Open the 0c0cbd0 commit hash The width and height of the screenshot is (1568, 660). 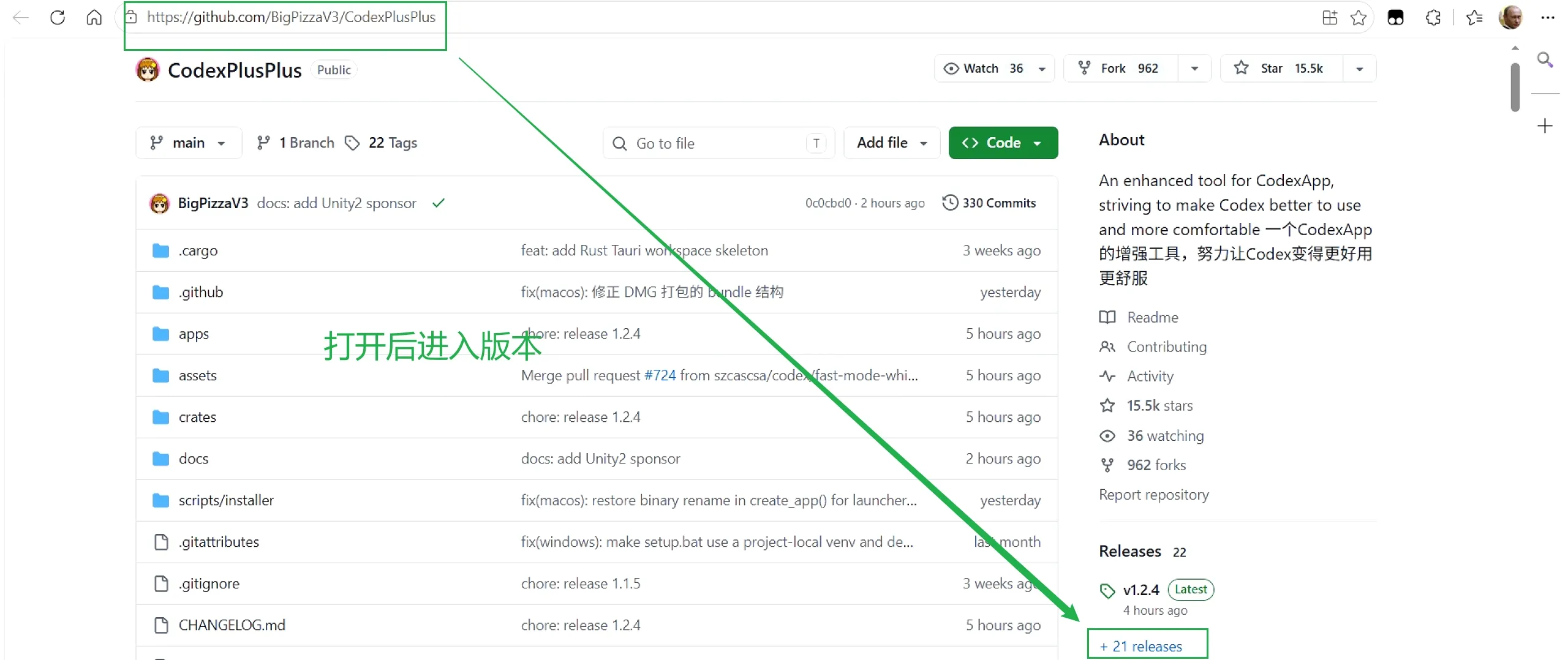point(828,203)
